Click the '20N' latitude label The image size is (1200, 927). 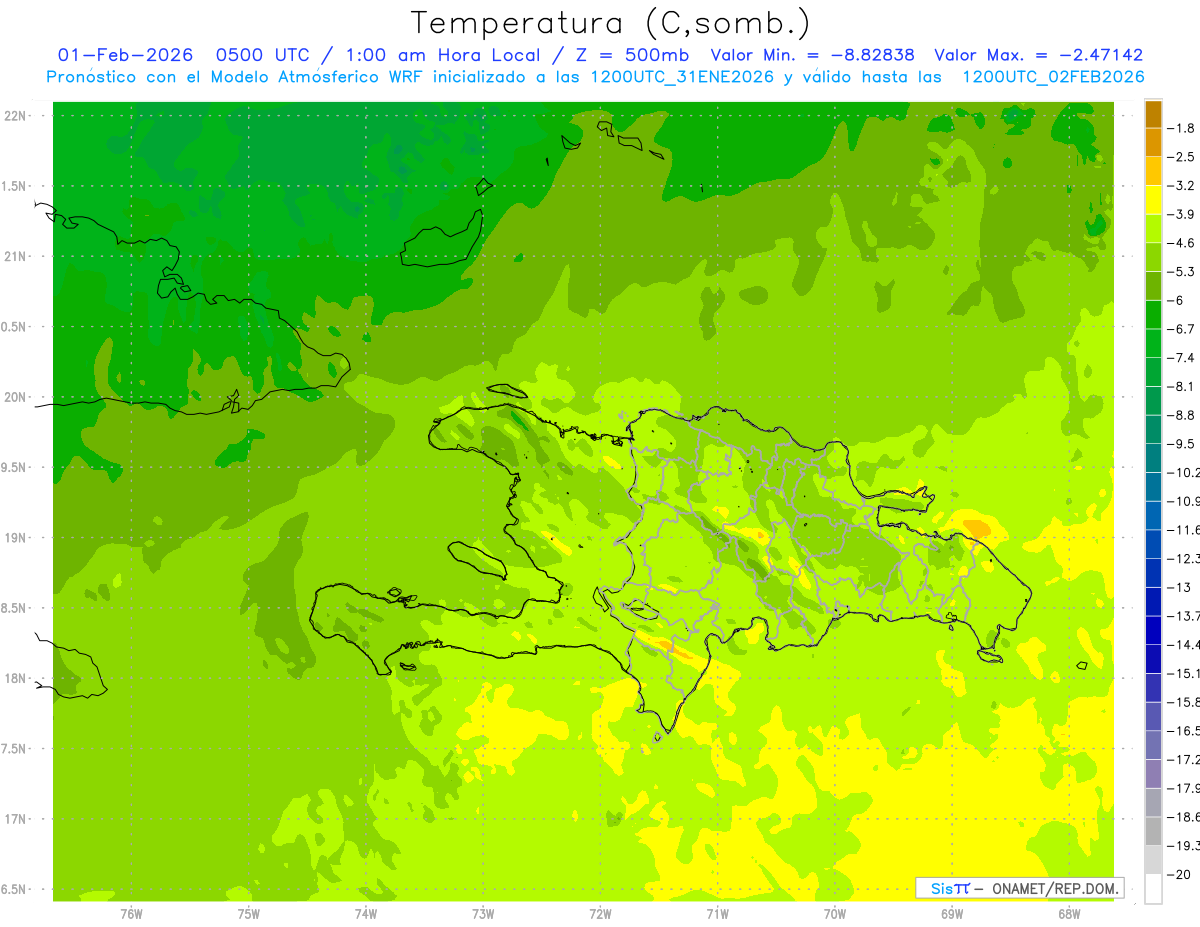(x=16, y=397)
